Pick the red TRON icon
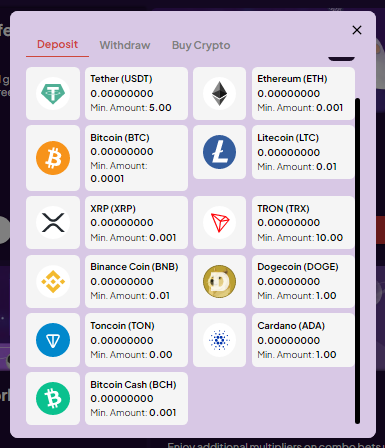This screenshot has width=385, height=448. click(x=219, y=222)
